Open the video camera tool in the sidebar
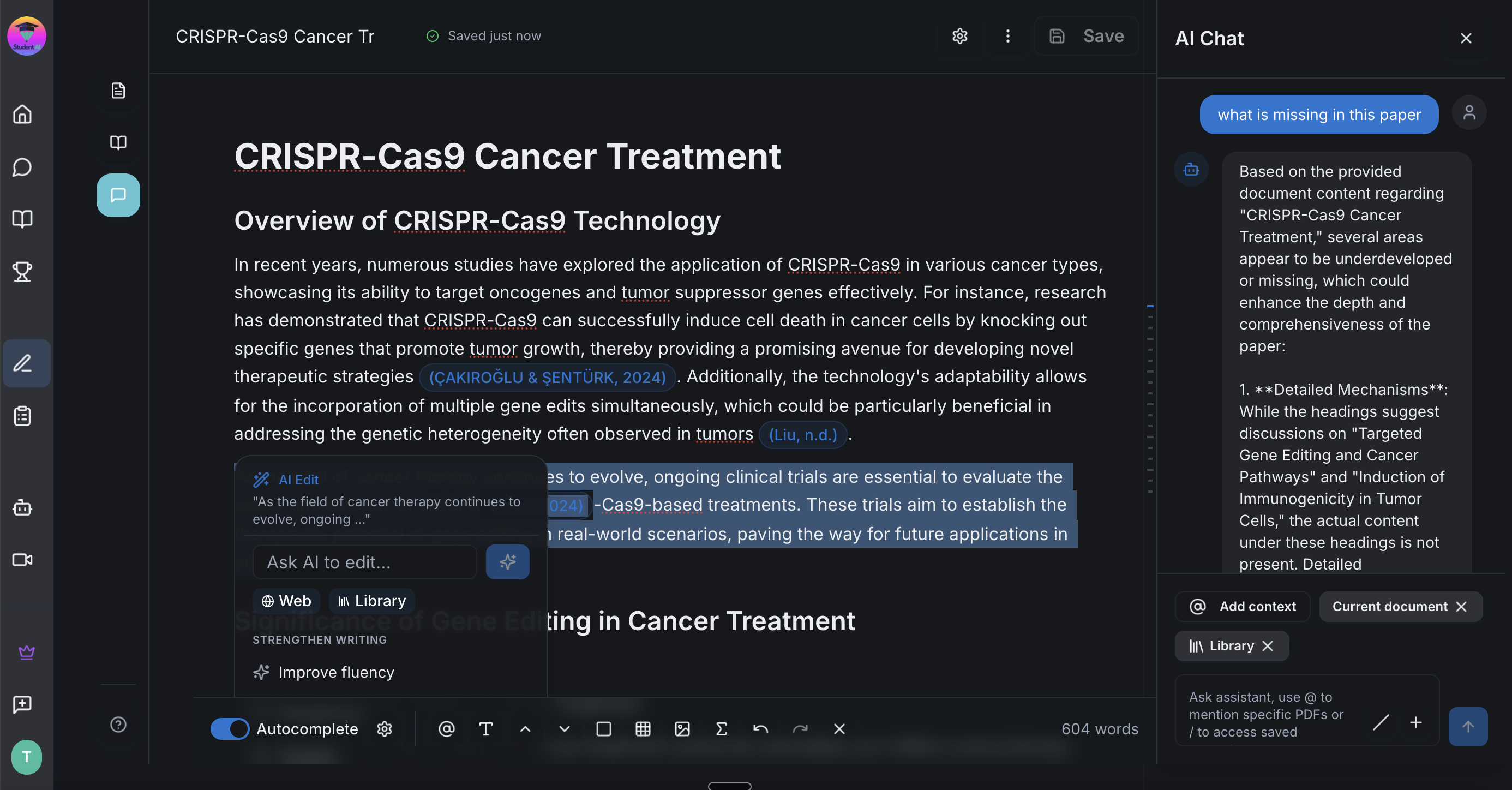Screen dimensions: 1512x790 (22, 559)
